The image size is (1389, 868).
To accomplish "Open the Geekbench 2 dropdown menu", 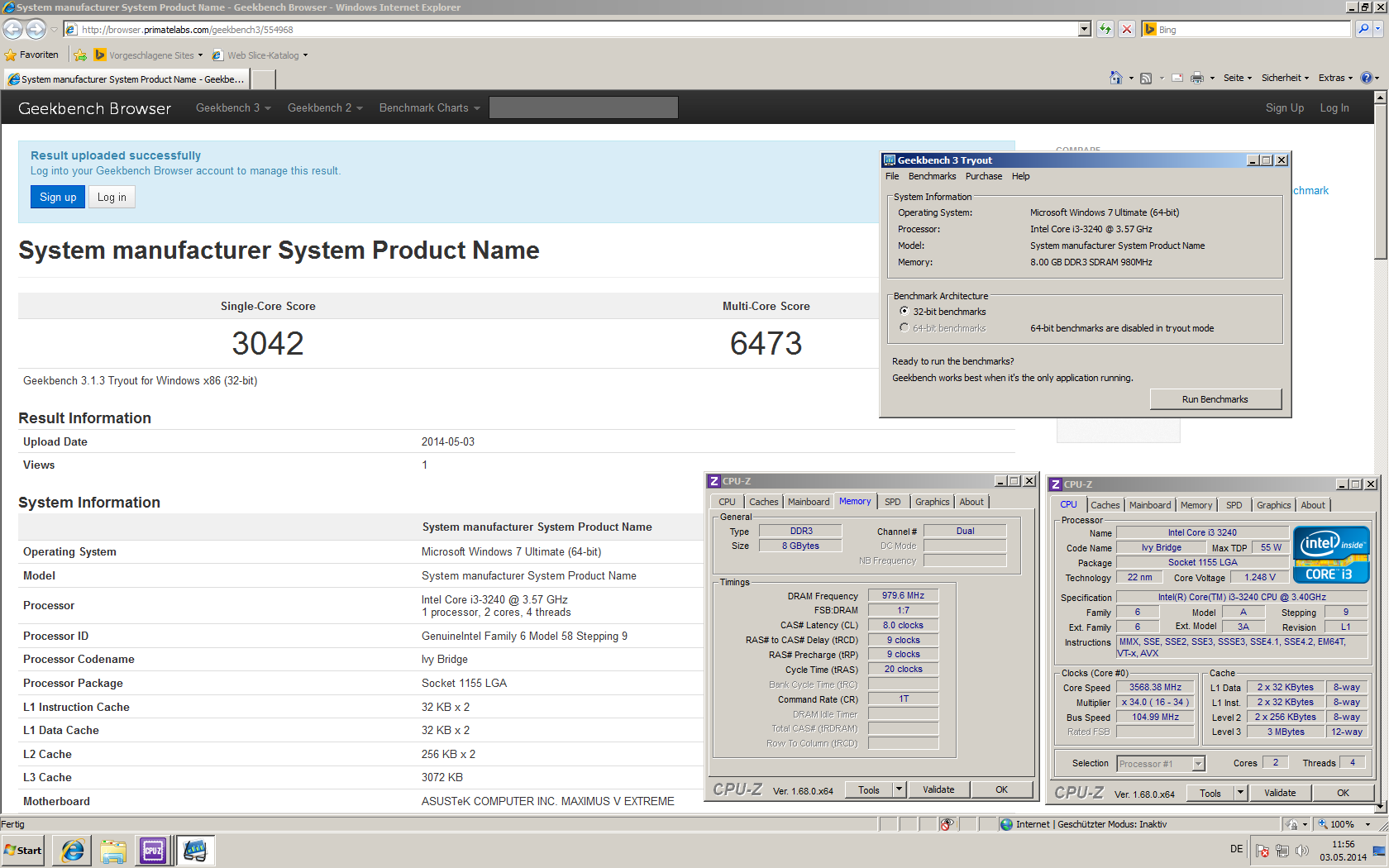I will (x=325, y=108).
